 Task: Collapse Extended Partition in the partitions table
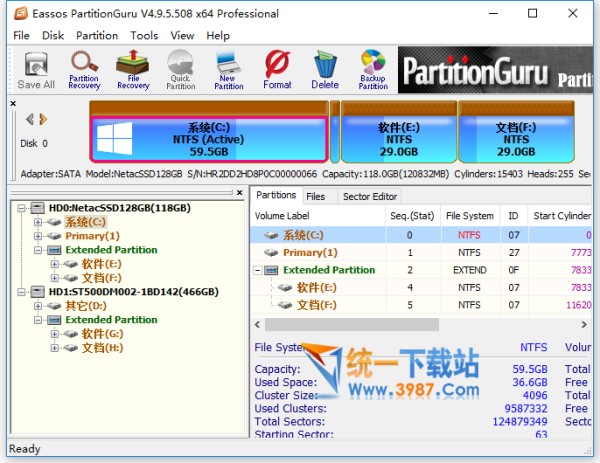coord(258,271)
